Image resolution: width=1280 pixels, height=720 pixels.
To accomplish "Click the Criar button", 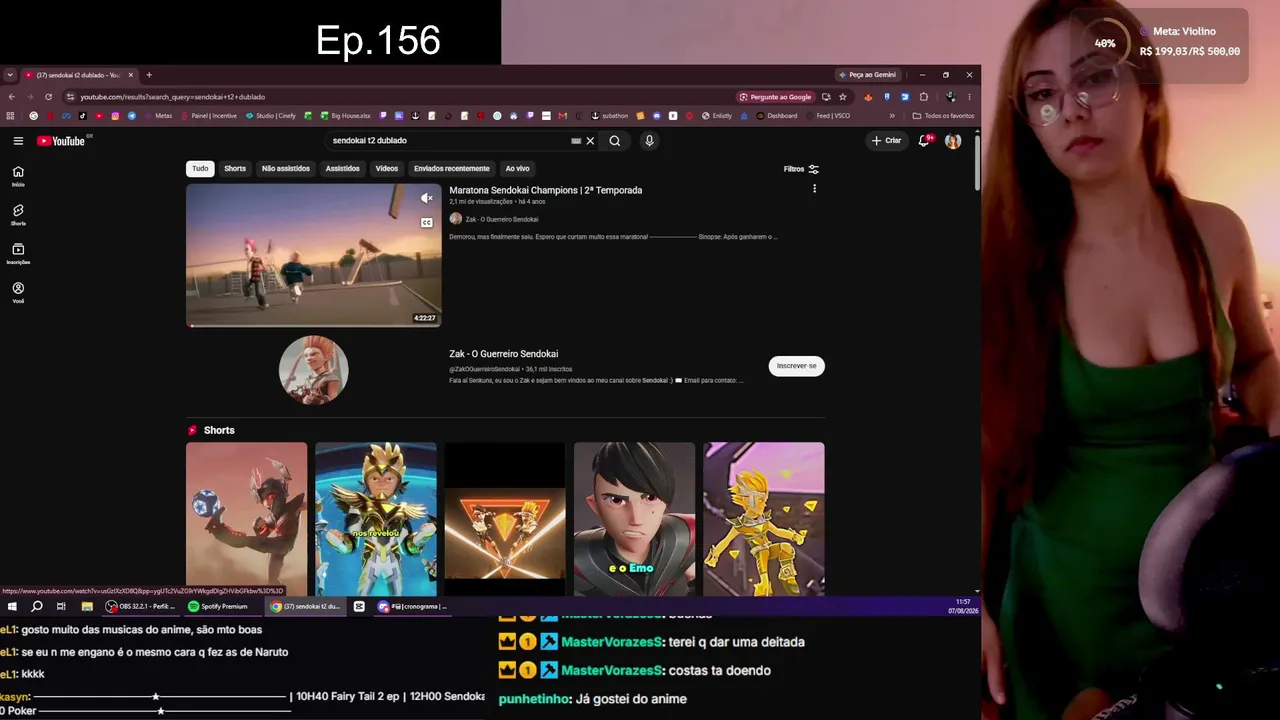I will tap(887, 141).
